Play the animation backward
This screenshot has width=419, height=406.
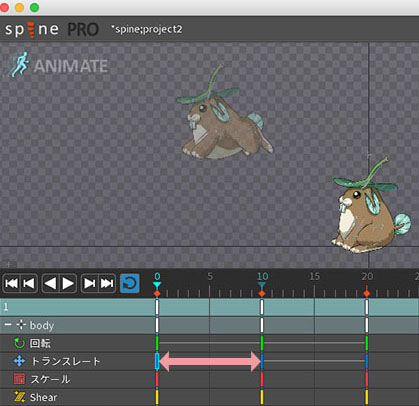[x=50, y=283]
